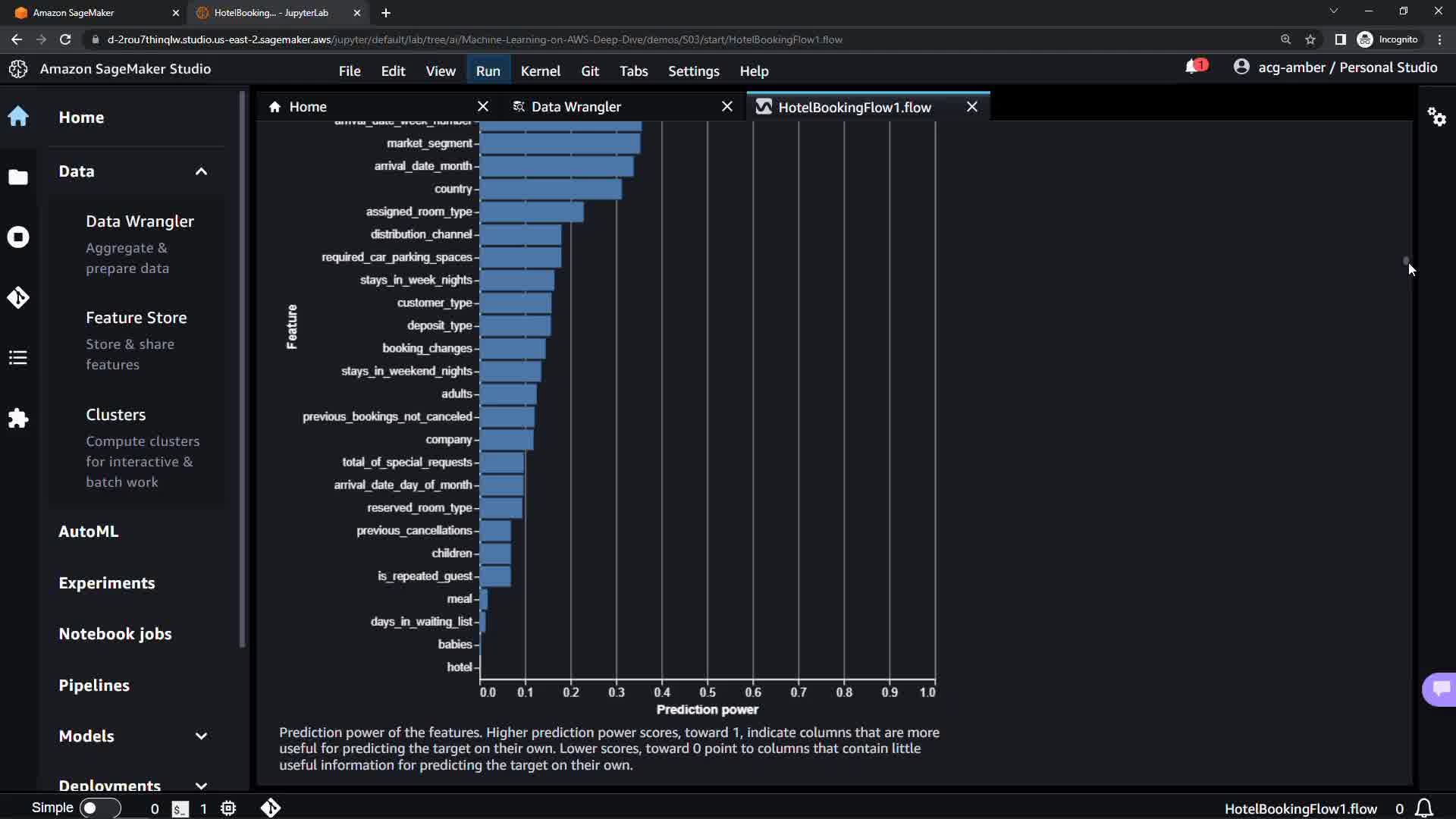Screen dimensions: 1456x819
Task: Open the table of contents list icon
Action: 18,358
